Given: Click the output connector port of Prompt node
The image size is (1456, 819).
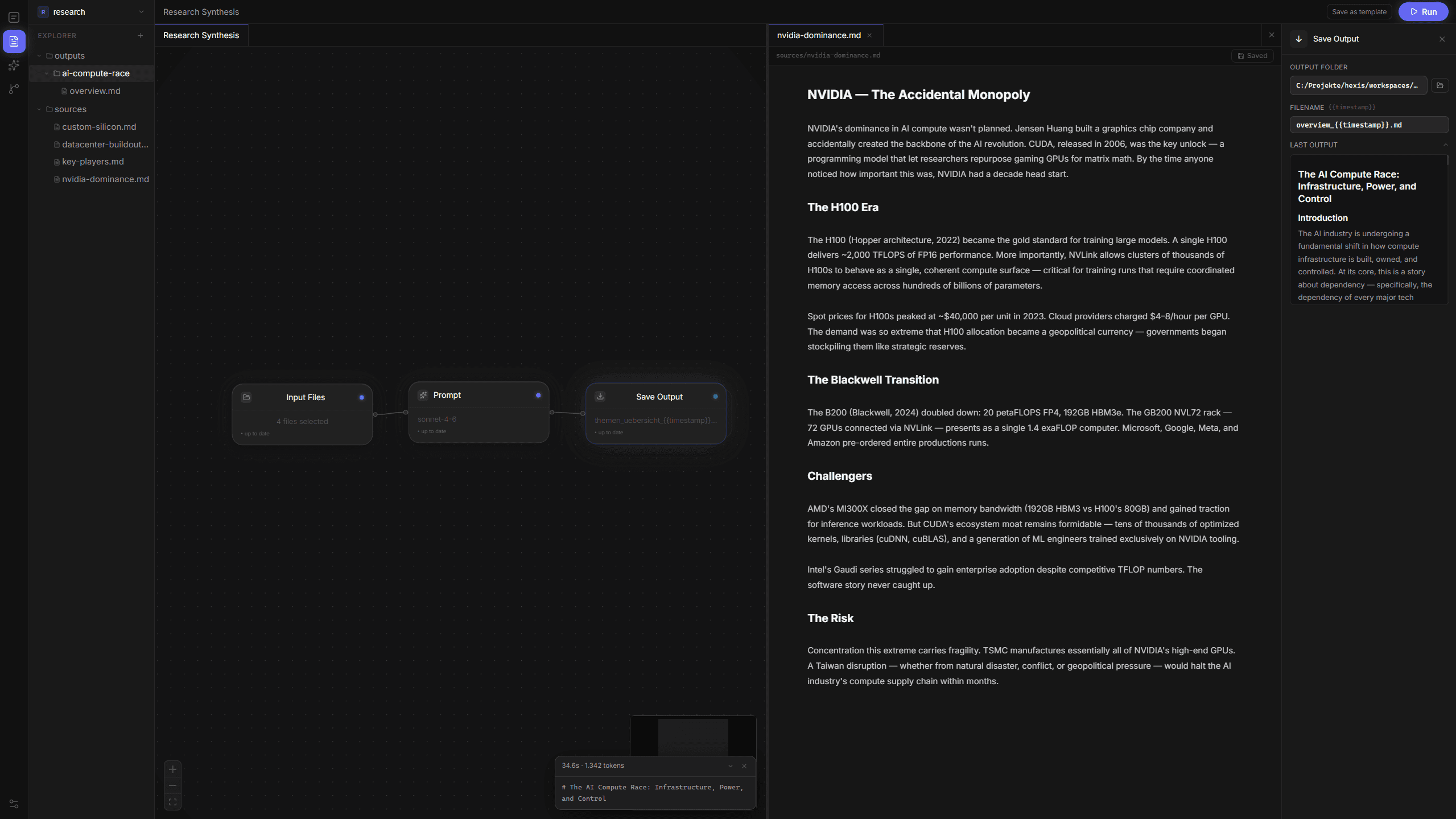Looking at the screenshot, I should (552, 412).
